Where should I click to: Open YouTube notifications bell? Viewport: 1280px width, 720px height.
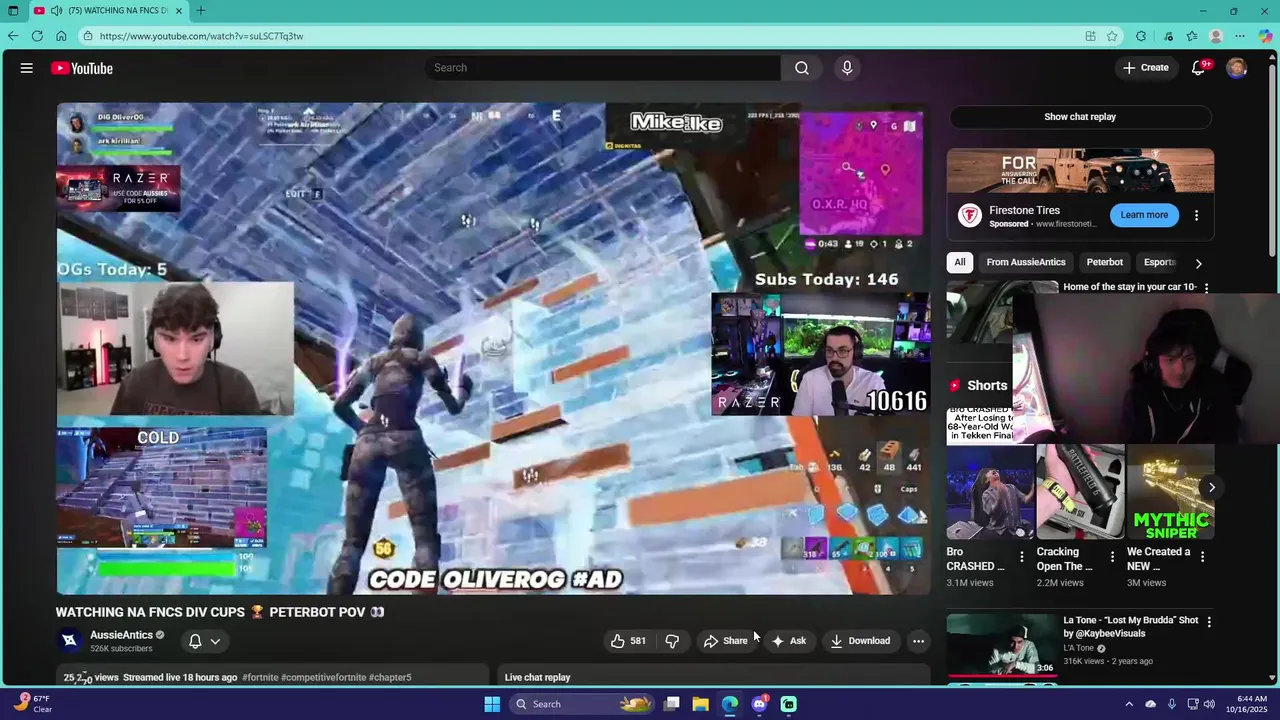click(1199, 68)
